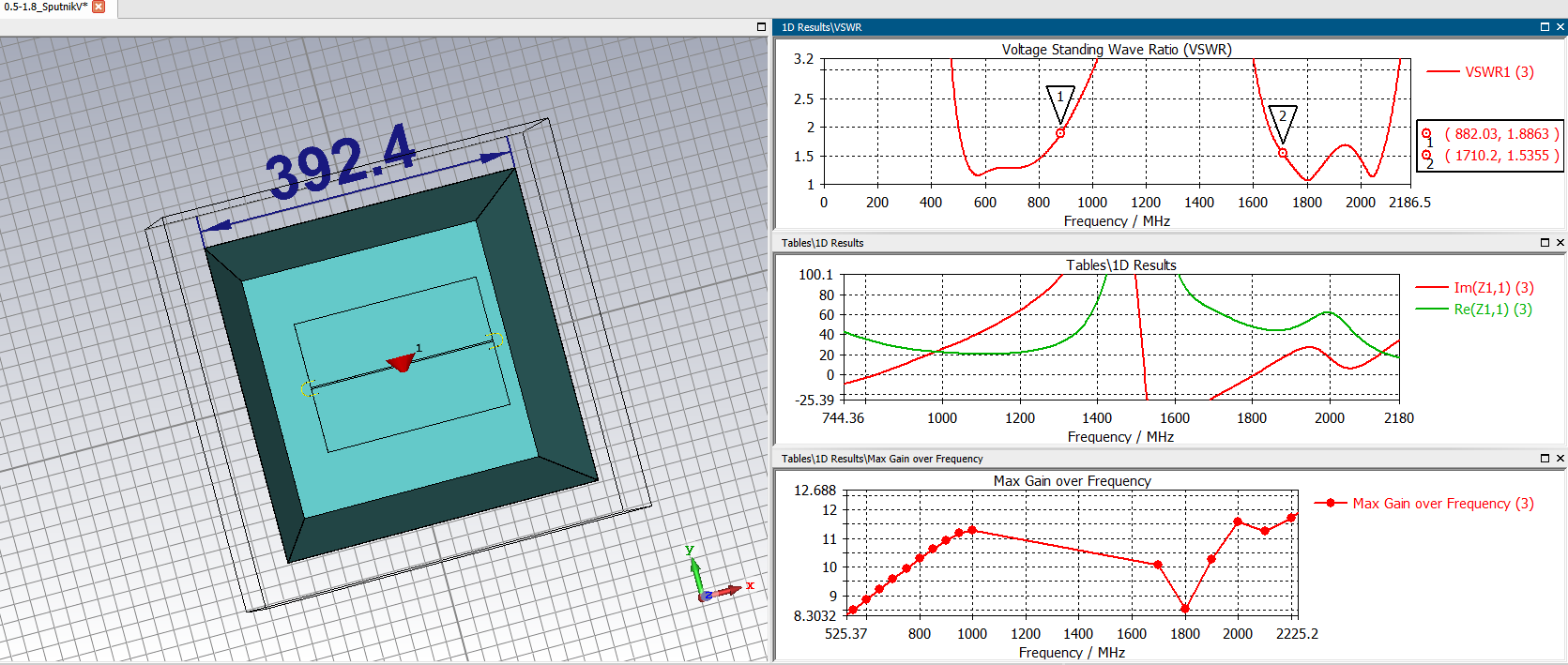Screen dimensions: 1568x665
Task: Maximize the Tables 1D Results impedance panel
Action: click(x=1545, y=243)
